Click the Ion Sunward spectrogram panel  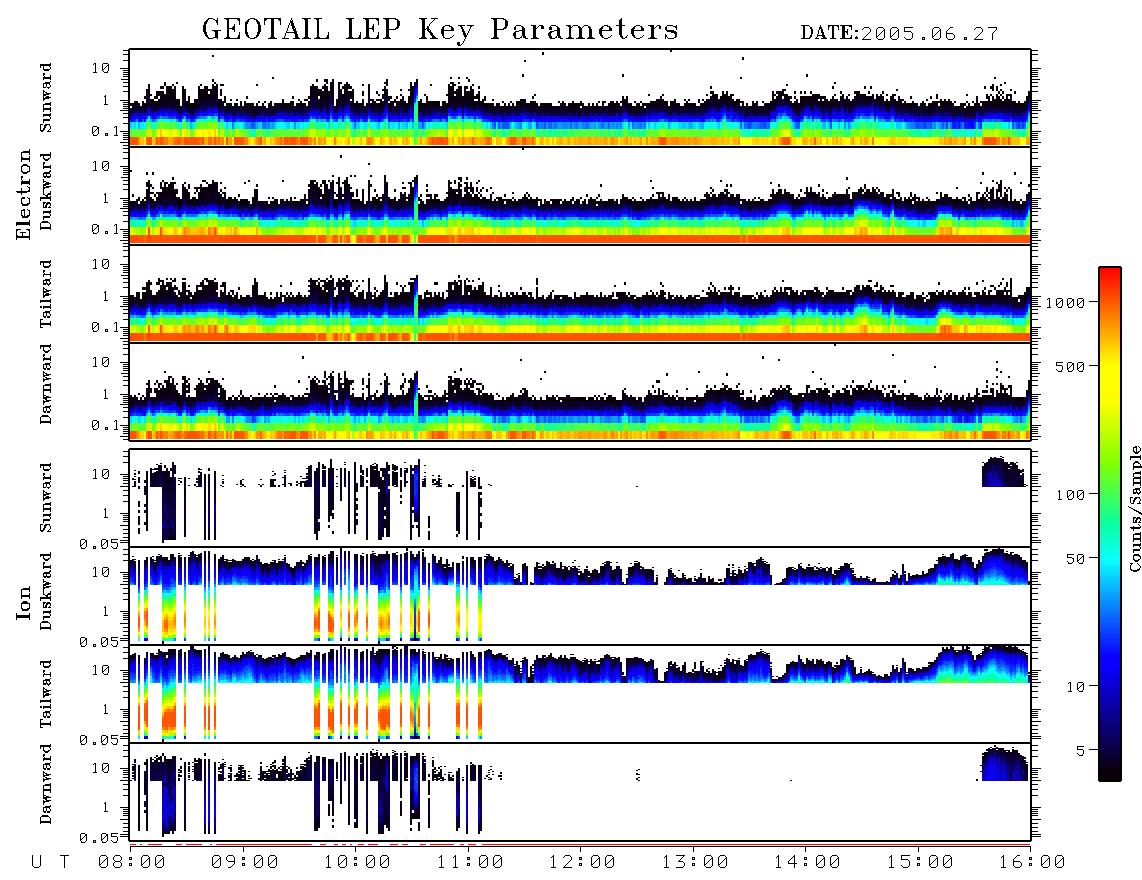(580, 498)
